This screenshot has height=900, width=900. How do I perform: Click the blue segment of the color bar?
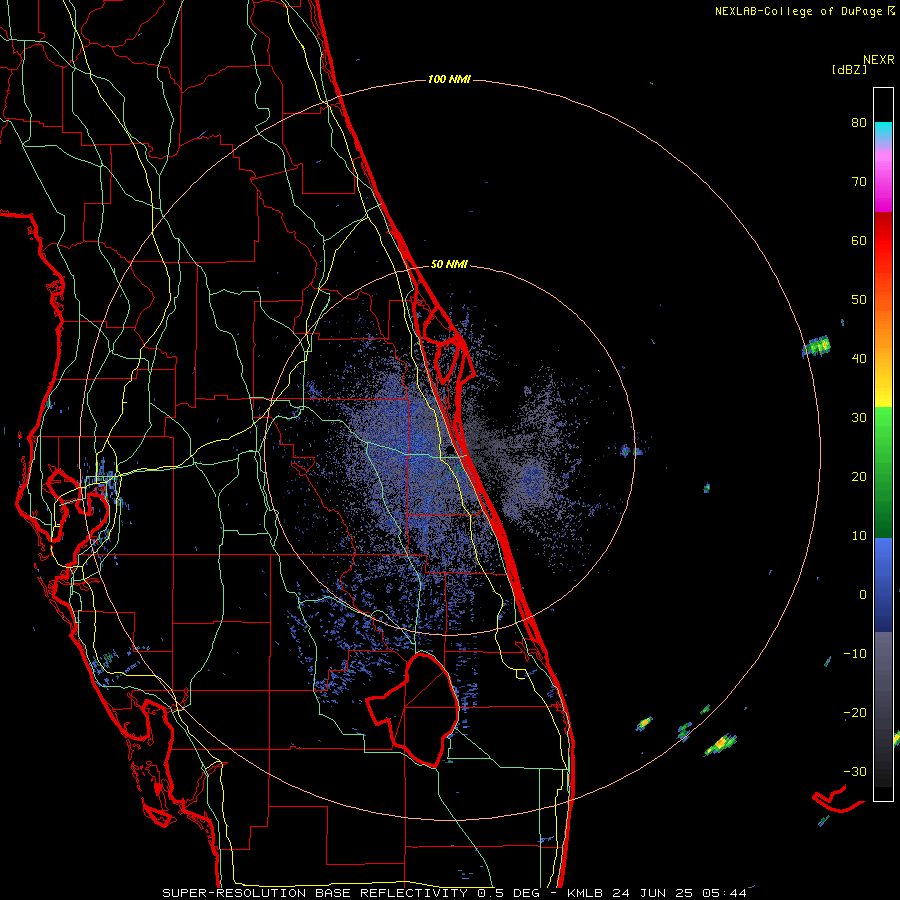(x=883, y=584)
